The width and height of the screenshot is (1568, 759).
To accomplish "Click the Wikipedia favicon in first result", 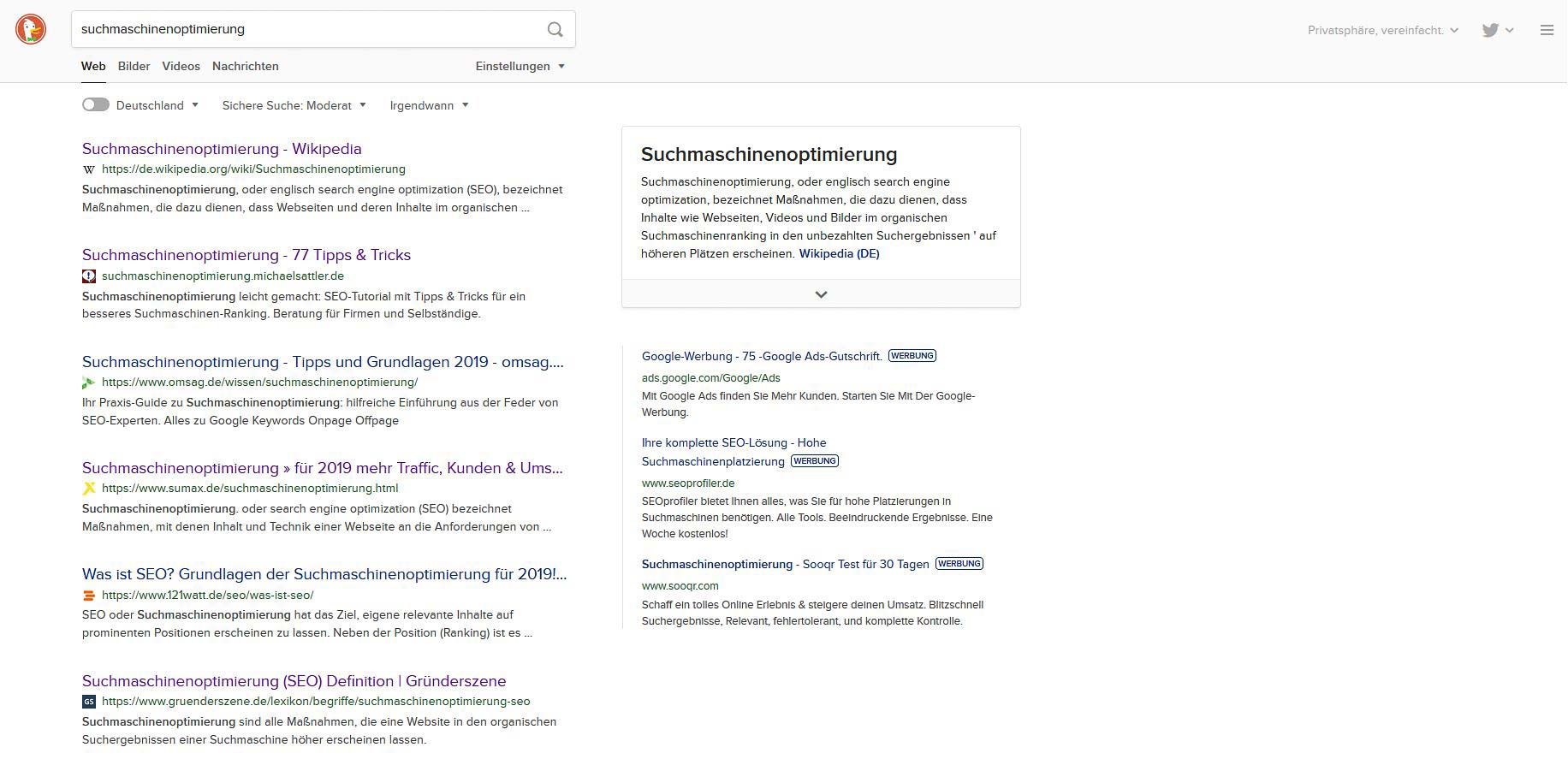I will click(x=89, y=169).
